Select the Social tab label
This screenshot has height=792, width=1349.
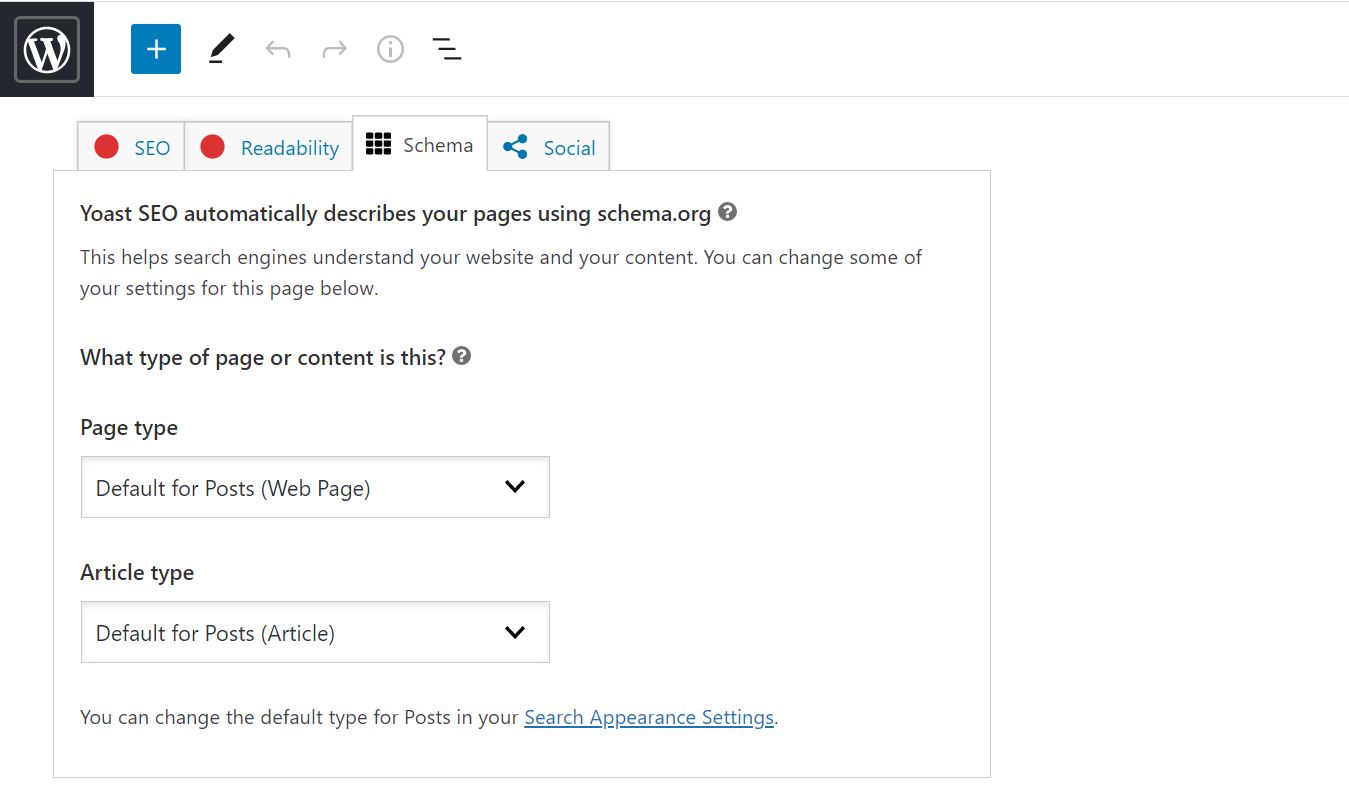pos(570,147)
